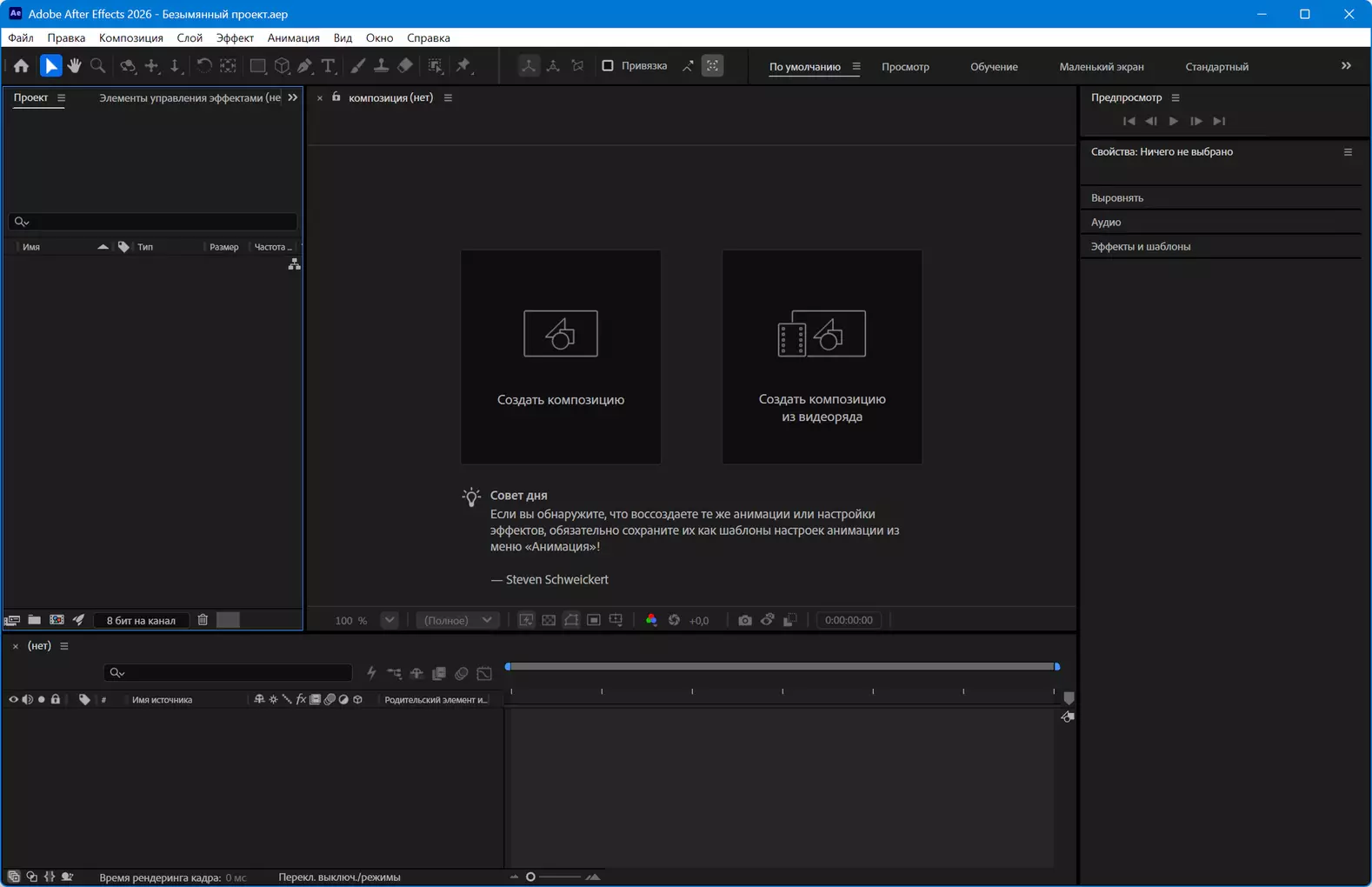Open the composition panel hamburger menu
Image resolution: width=1372 pixels, height=887 pixels.
tap(448, 98)
